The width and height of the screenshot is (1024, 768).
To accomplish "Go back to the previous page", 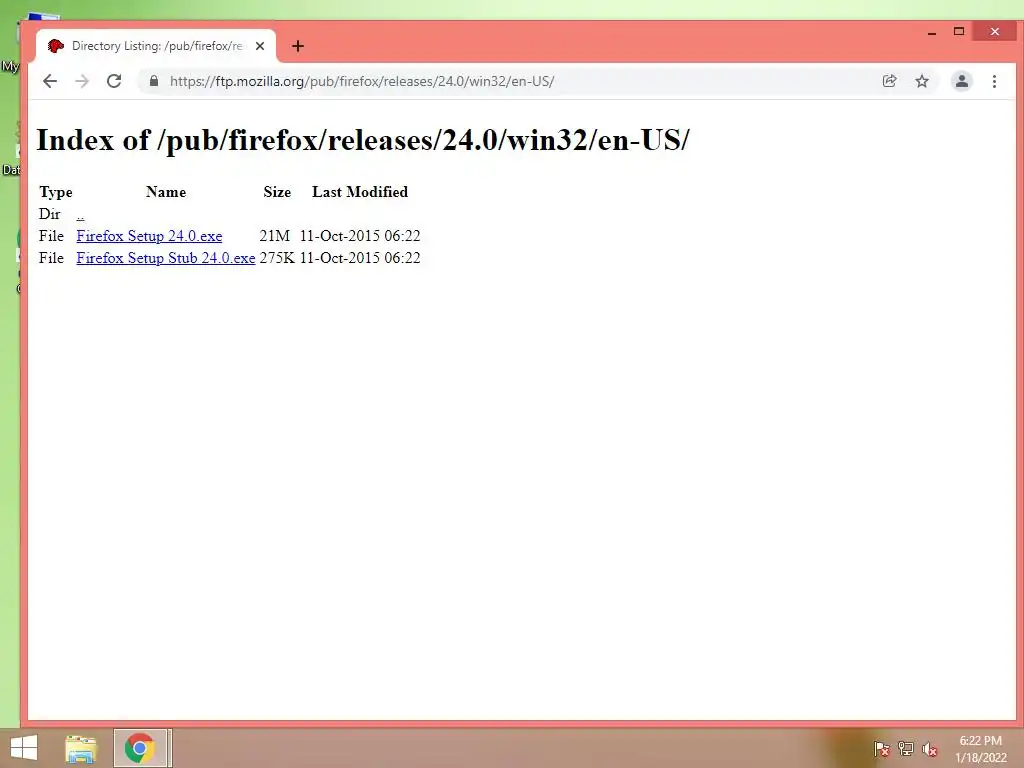I will [50, 81].
